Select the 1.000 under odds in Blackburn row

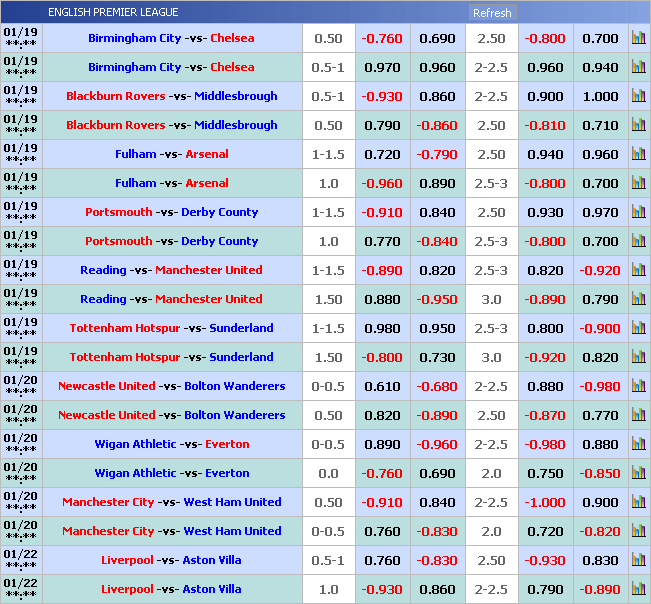pos(600,97)
